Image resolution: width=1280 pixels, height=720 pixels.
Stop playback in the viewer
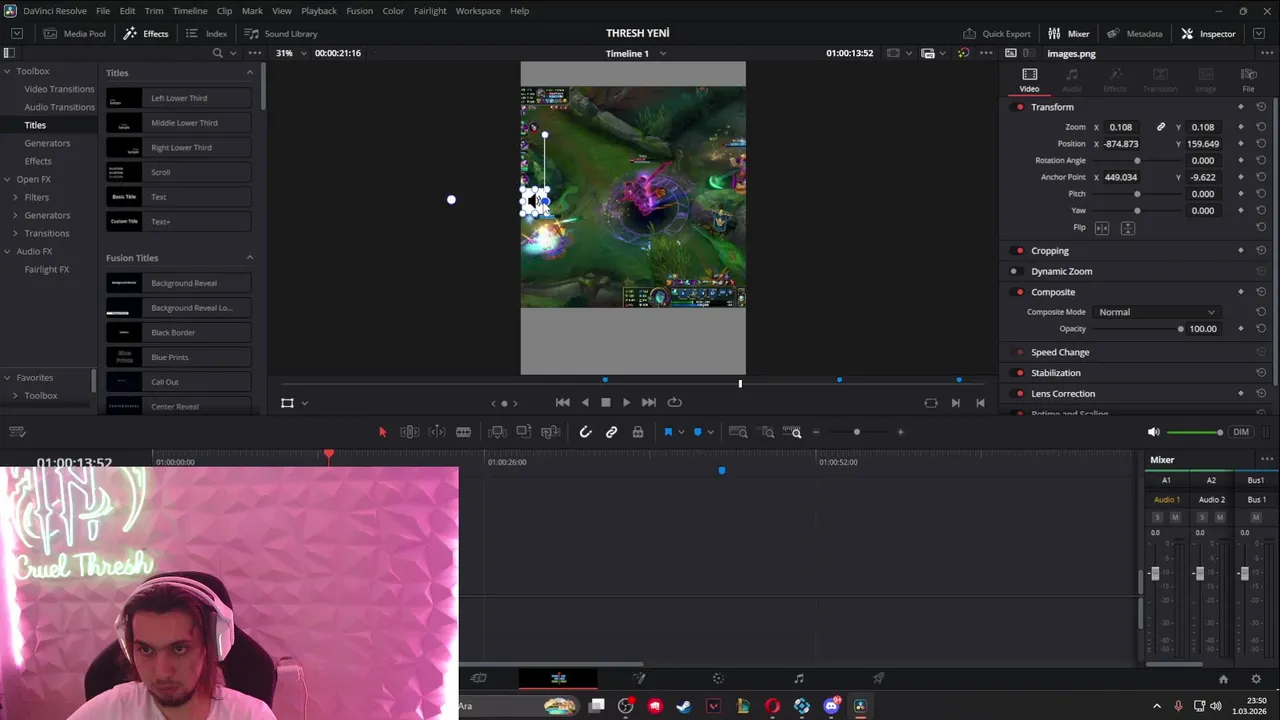click(x=606, y=402)
